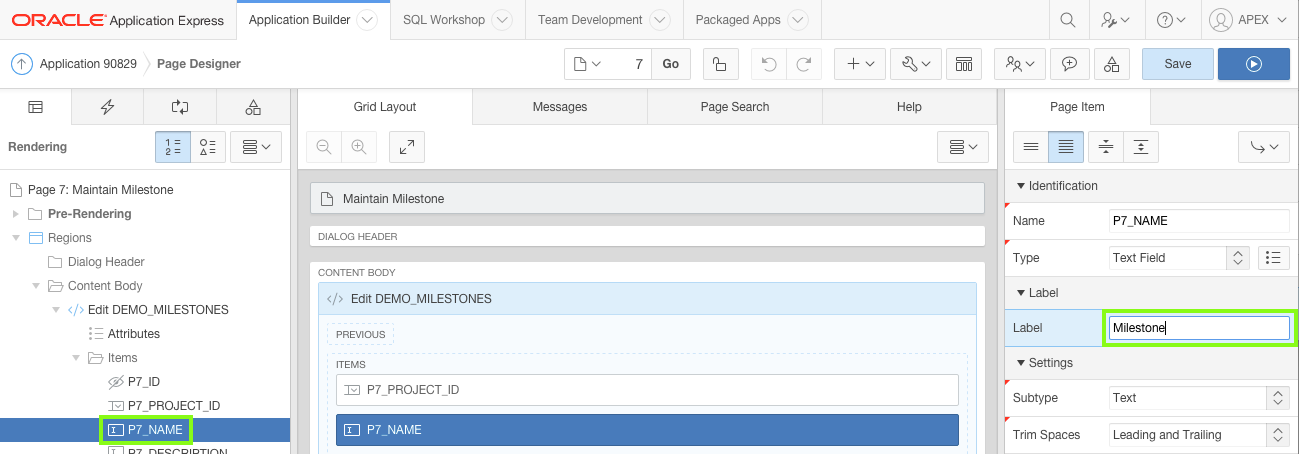Open the Shared Components icon

click(1112, 64)
